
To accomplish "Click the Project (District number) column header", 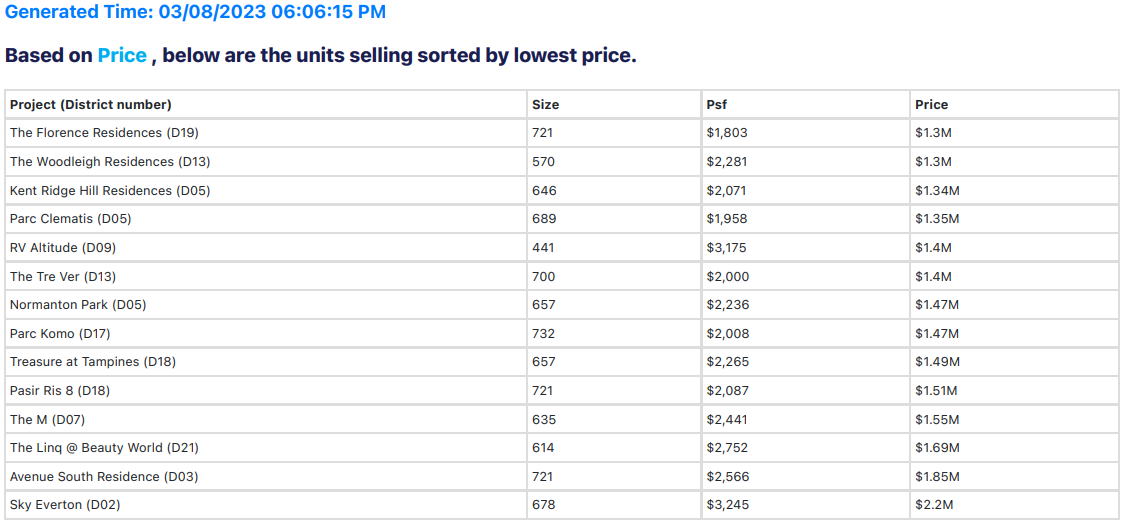I will click(91, 104).
